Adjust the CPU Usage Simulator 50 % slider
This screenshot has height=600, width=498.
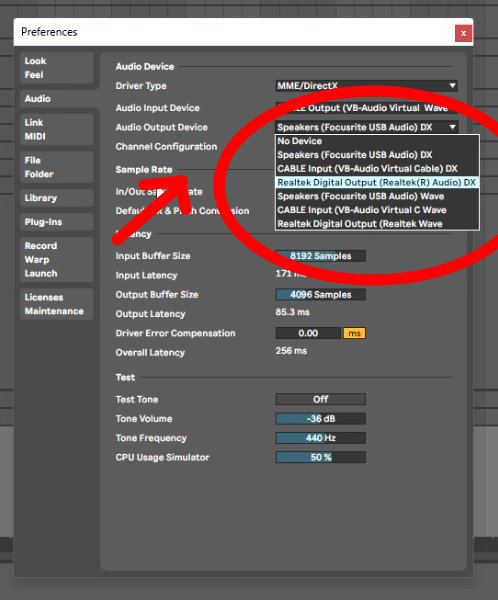(x=320, y=457)
